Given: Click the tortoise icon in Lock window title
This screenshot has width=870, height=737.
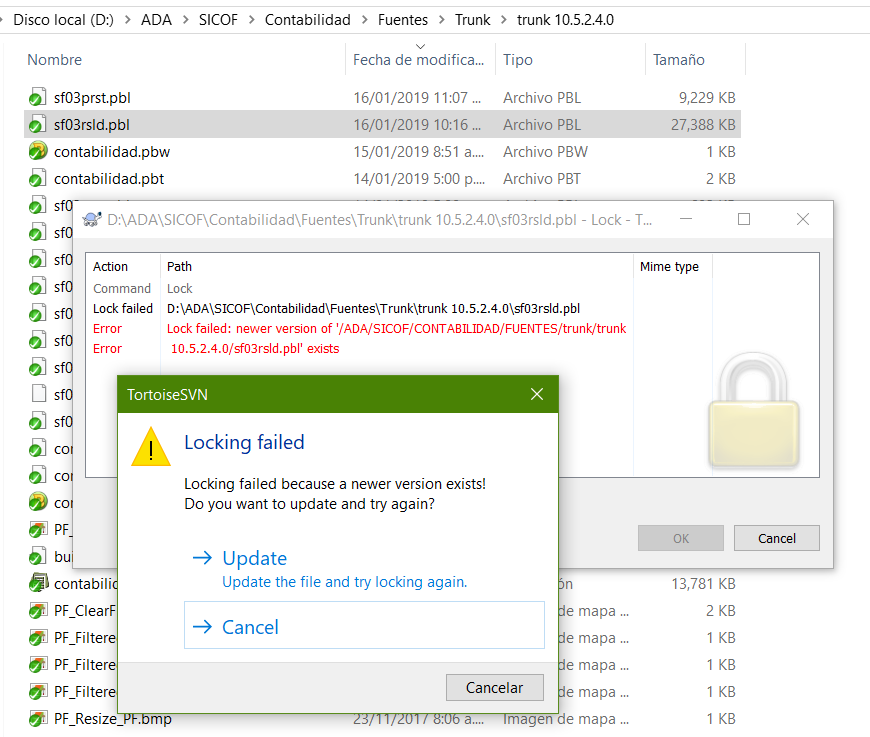Looking at the screenshot, I should click(x=92, y=220).
